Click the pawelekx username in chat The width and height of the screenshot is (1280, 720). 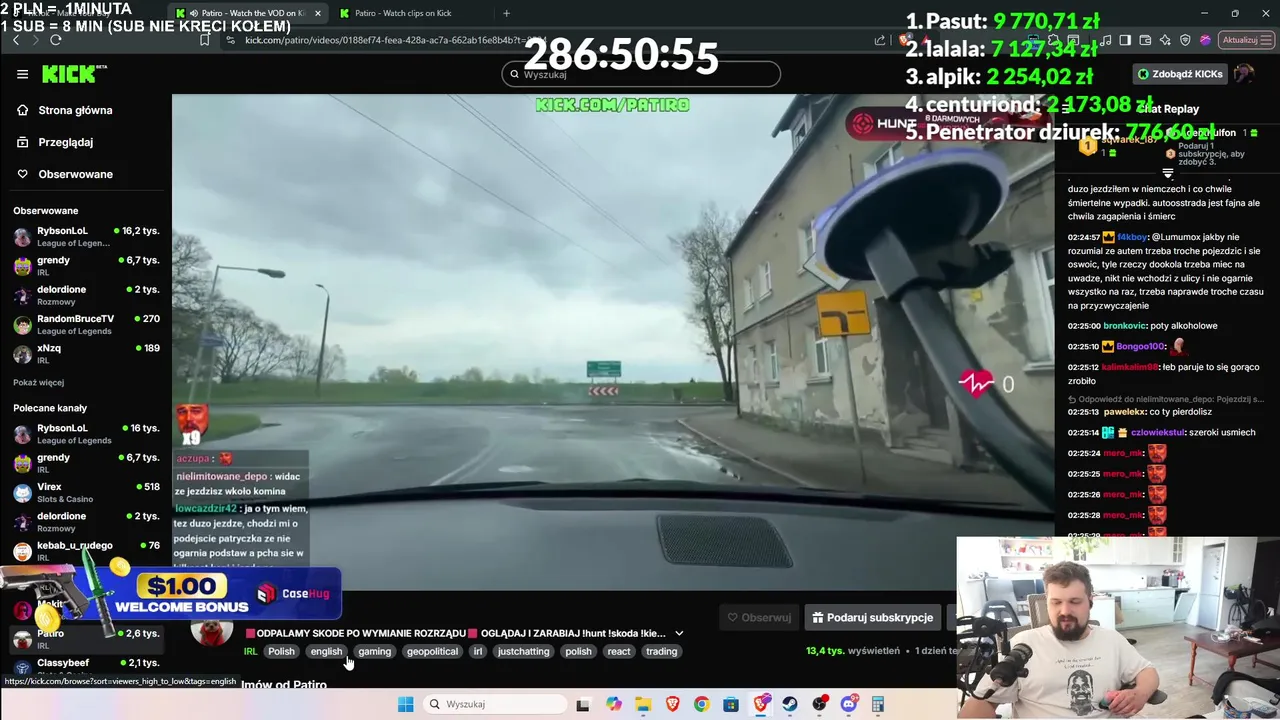pos(1124,412)
